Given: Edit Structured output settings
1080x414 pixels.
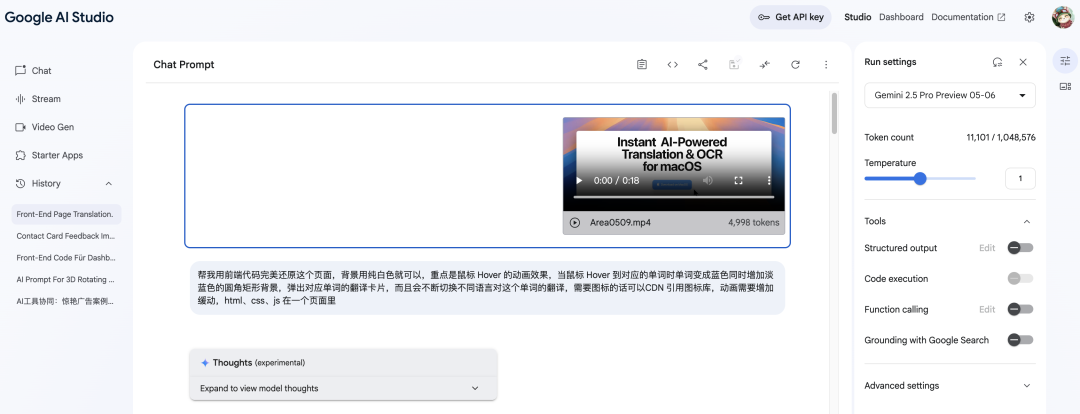Looking at the screenshot, I should click(x=987, y=248).
